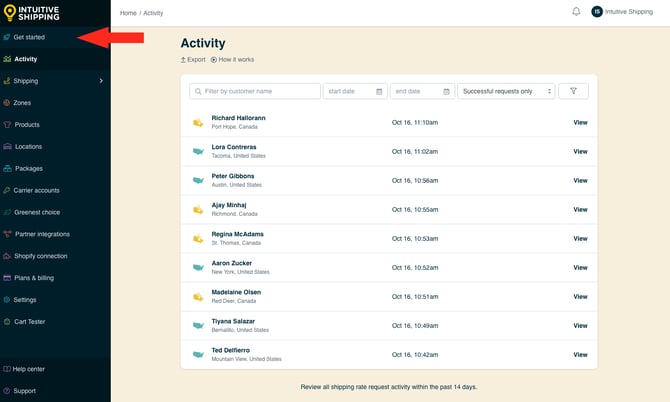
Task: Click Home in the breadcrumb
Action: click(128, 13)
